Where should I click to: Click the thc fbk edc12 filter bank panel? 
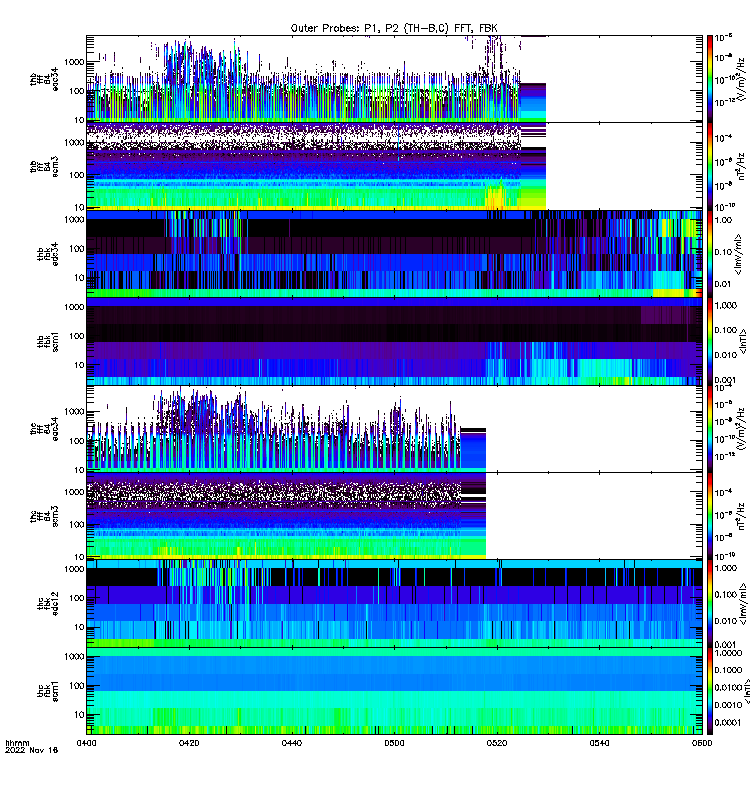pyautogui.click(x=394, y=604)
